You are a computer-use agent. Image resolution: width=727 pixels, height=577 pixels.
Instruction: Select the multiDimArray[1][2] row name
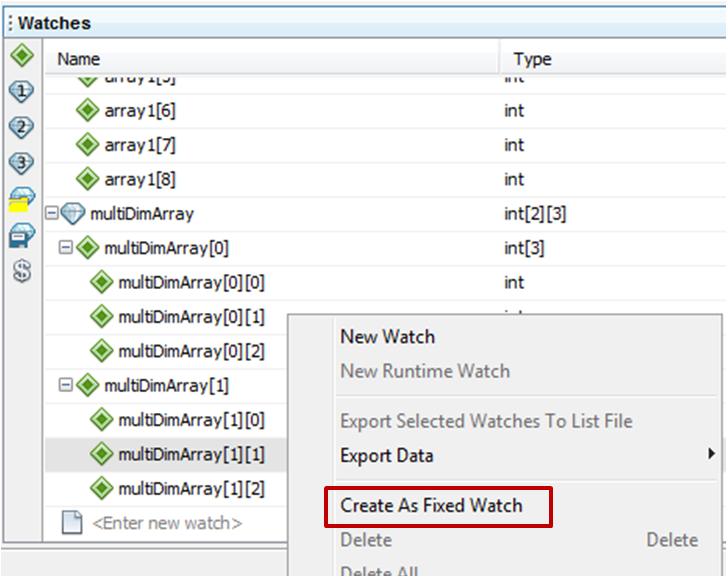tap(191, 488)
